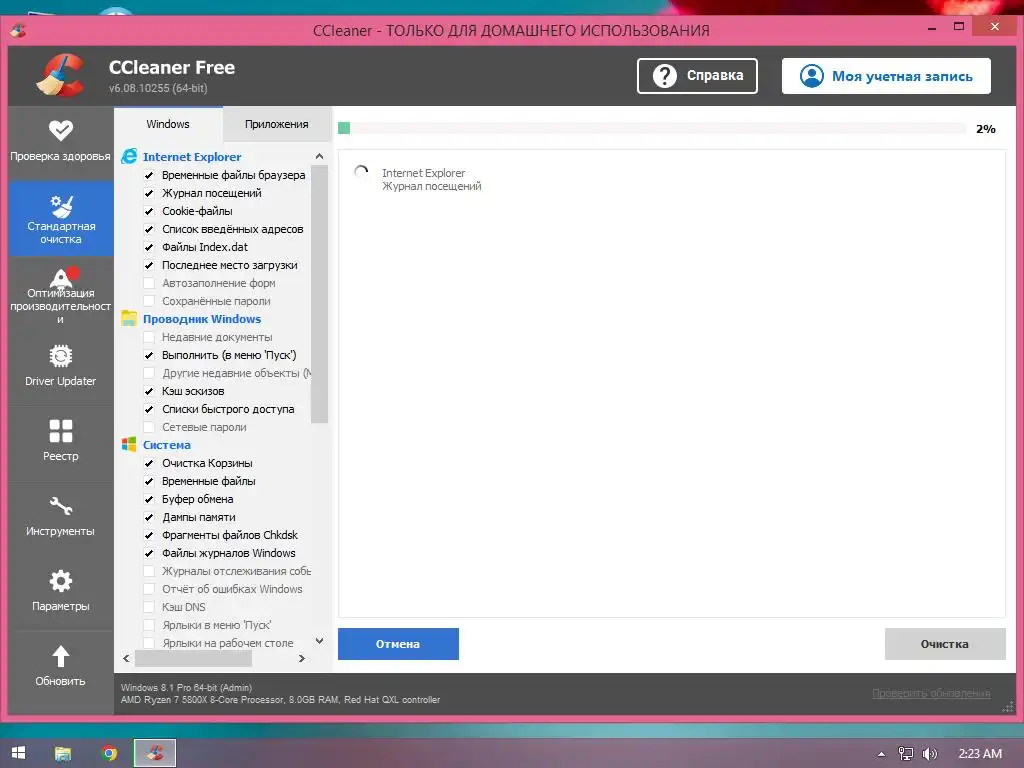Enable Автозаполнение форм checkbox
The image size is (1024, 768).
pos(149,283)
